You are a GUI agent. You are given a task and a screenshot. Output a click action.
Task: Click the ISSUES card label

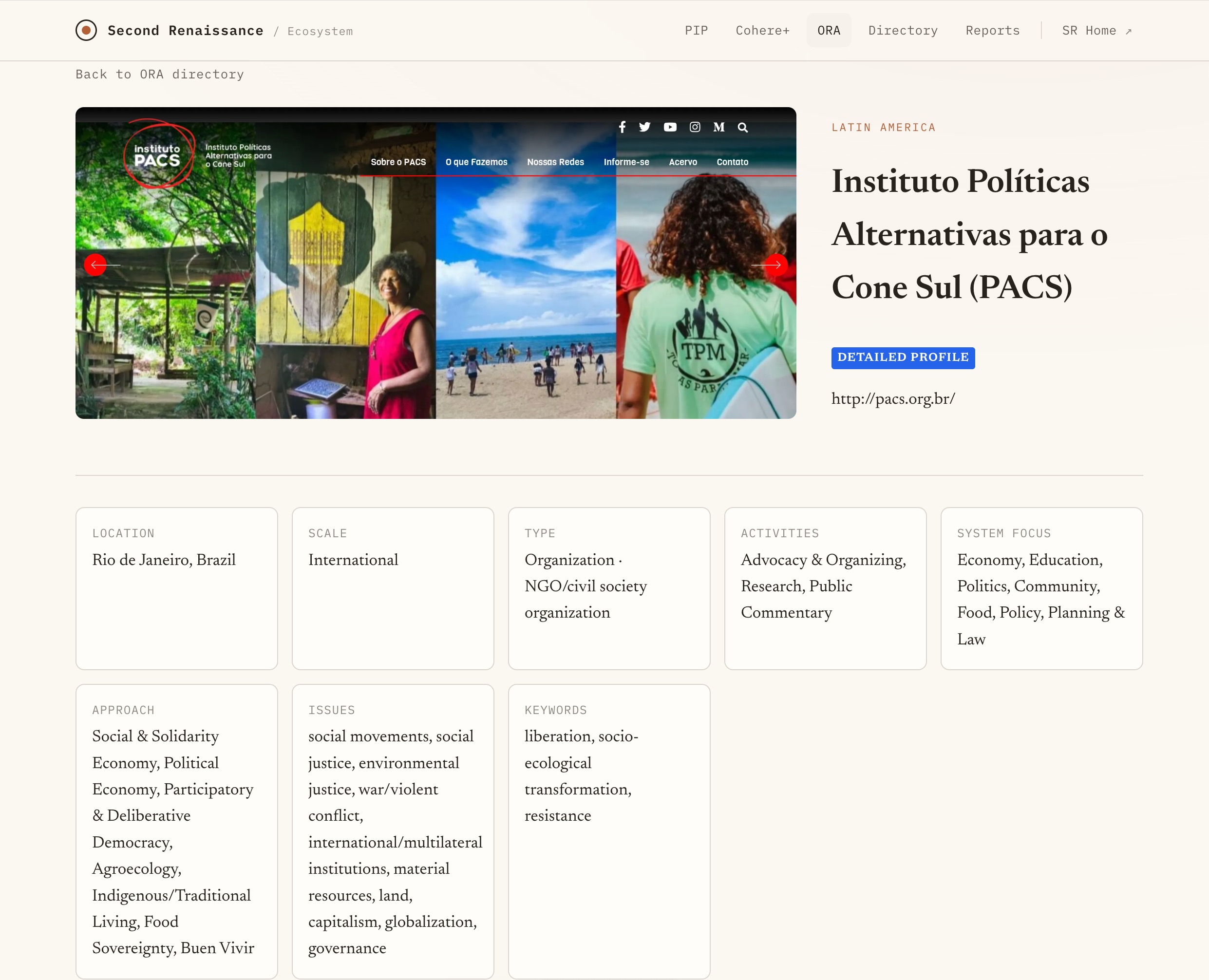(x=331, y=710)
